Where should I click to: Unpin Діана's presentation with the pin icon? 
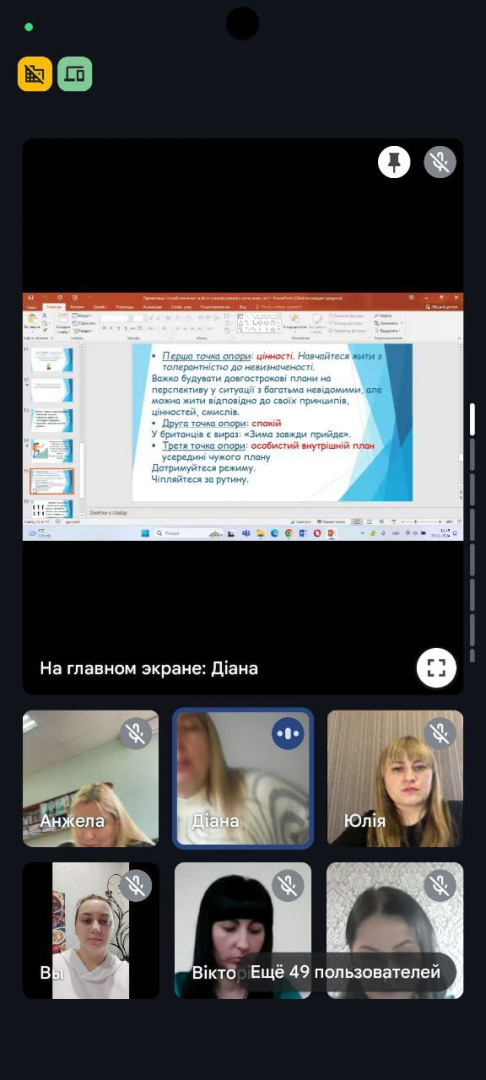(x=394, y=162)
